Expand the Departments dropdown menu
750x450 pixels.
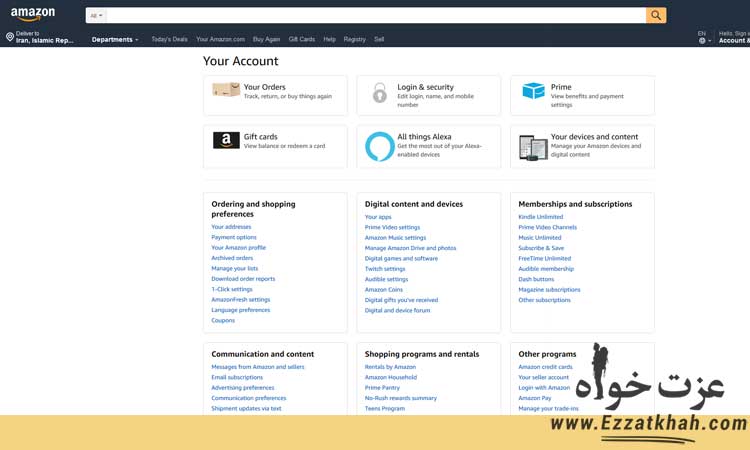tap(115, 40)
